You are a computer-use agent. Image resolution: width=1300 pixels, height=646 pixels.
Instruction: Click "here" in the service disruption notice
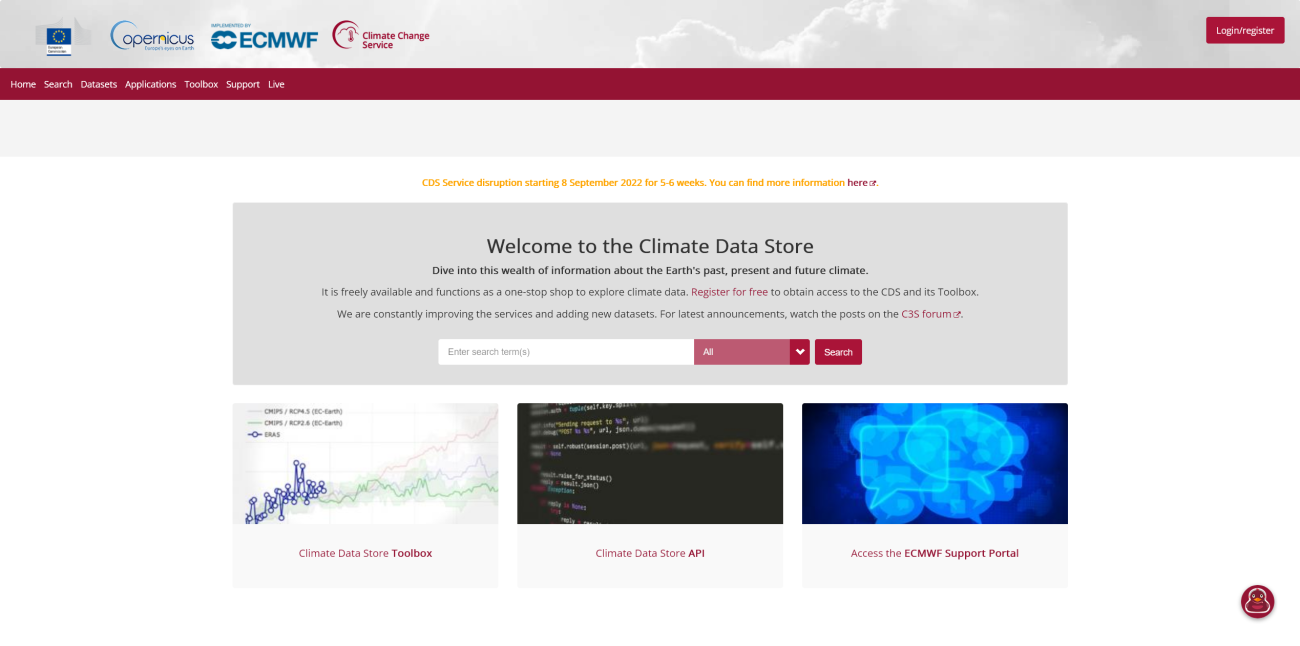click(x=857, y=182)
